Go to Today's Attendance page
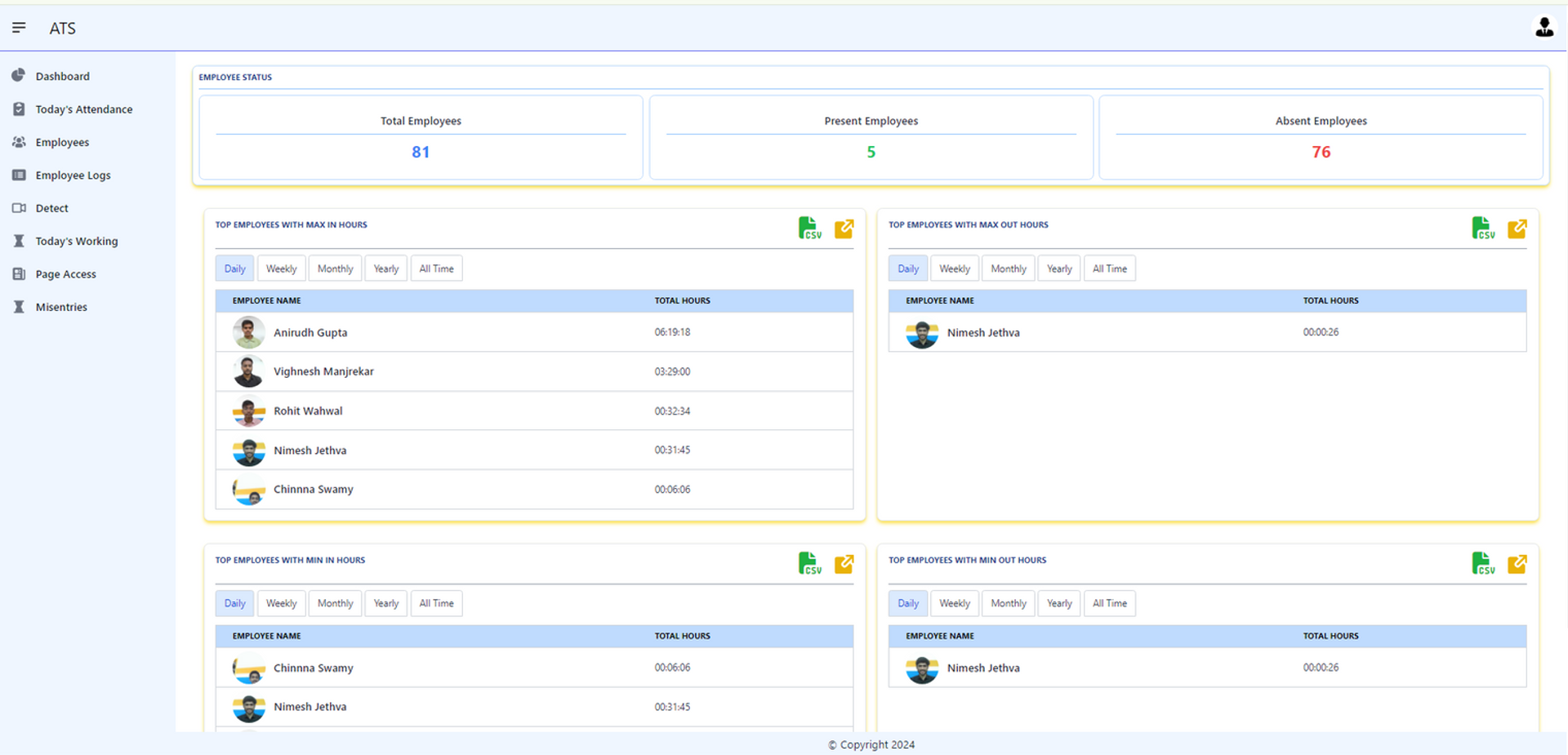 (x=83, y=109)
